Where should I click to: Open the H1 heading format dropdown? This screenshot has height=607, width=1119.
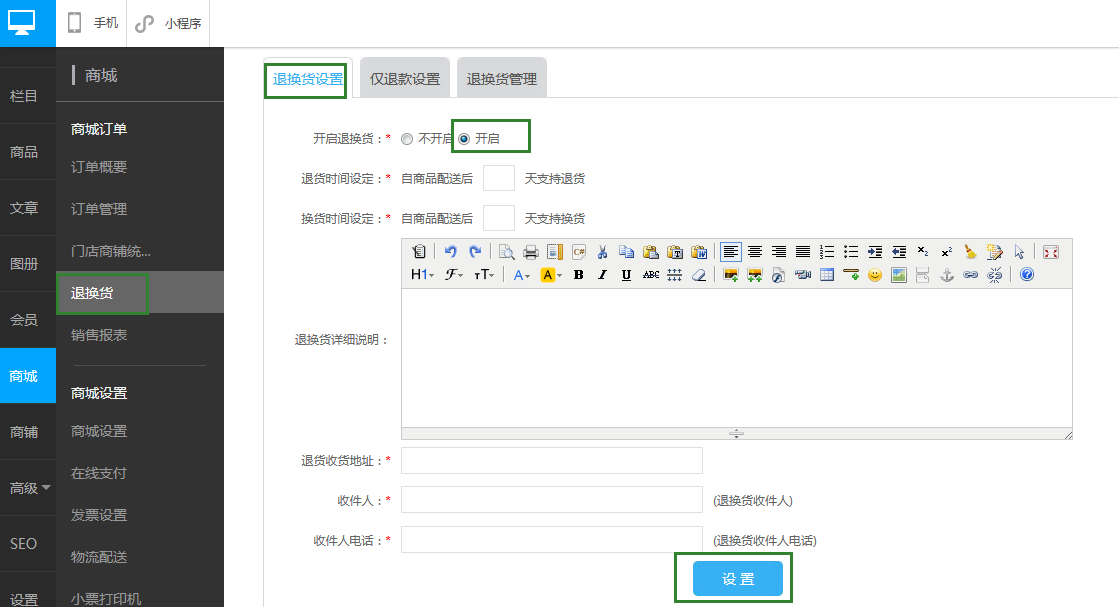point(422,275)
